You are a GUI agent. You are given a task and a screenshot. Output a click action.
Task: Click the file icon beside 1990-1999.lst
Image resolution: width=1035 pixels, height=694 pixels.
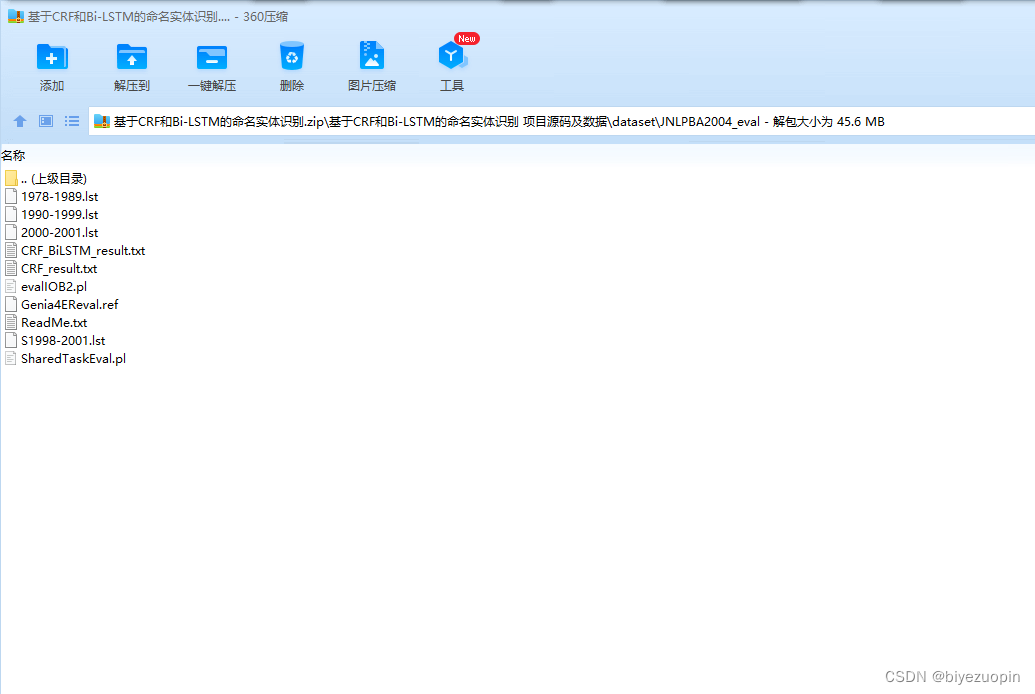(11, 214)
